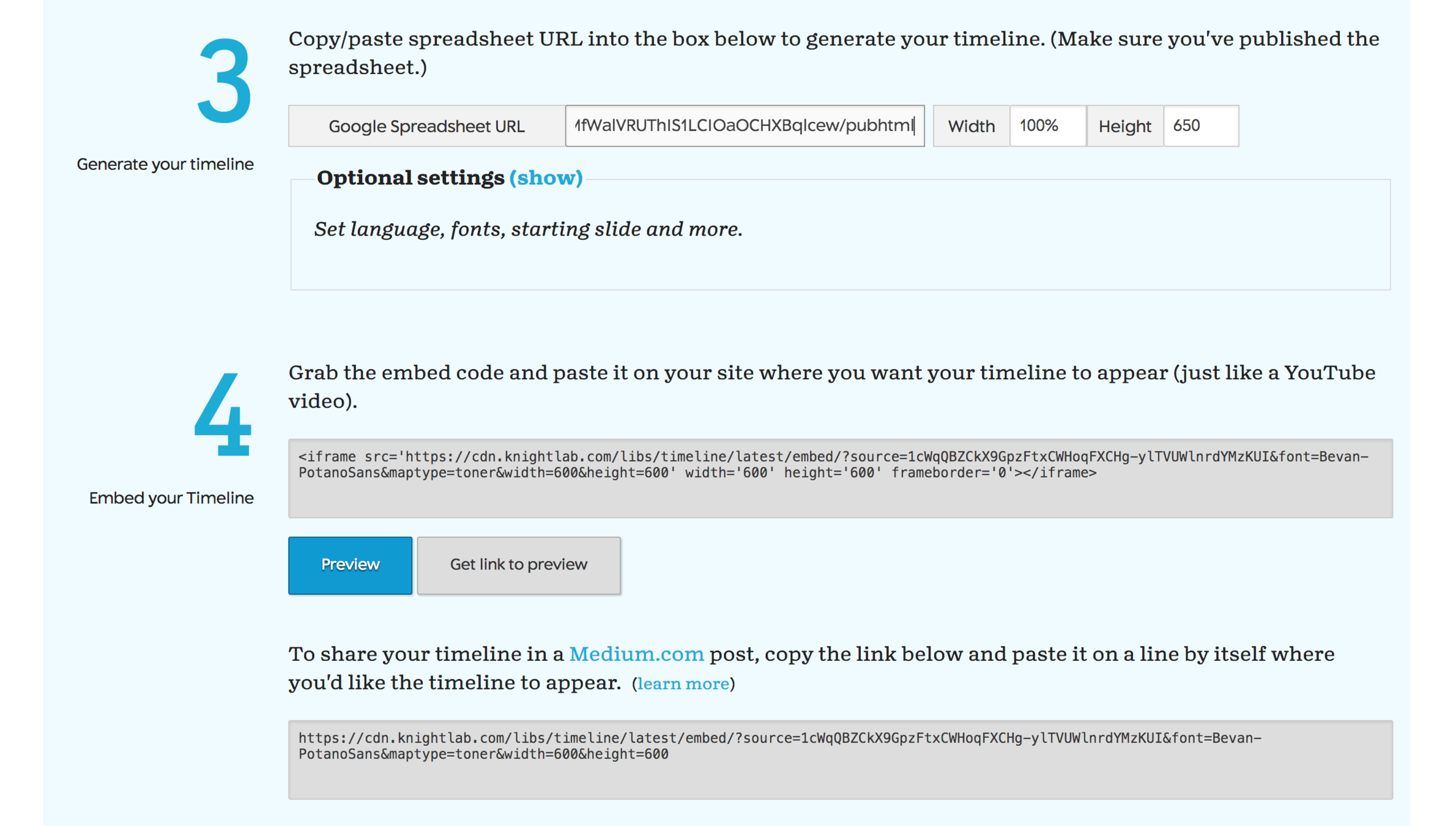Click the Embed your Timeline caption
The width and height of the screenshot is (1456, 826).
pyautogui.click(x=171, y=498)
